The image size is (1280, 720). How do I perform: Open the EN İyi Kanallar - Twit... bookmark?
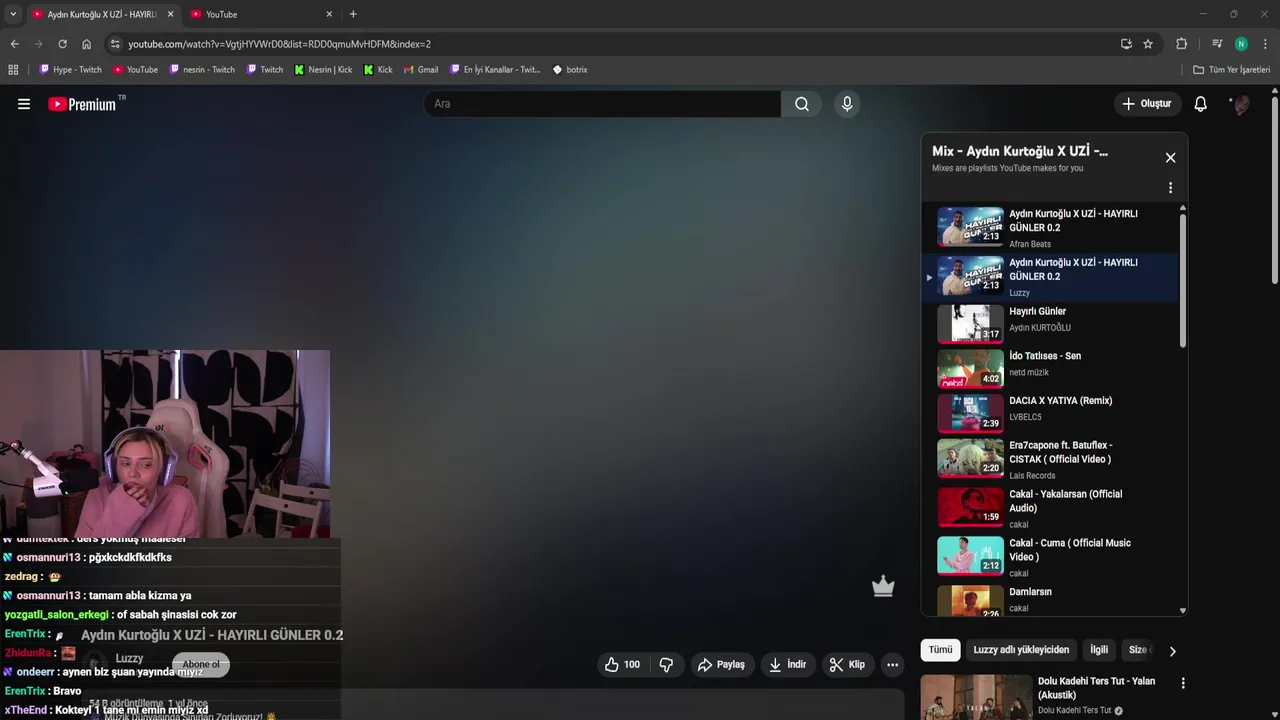tap(495, 70)
